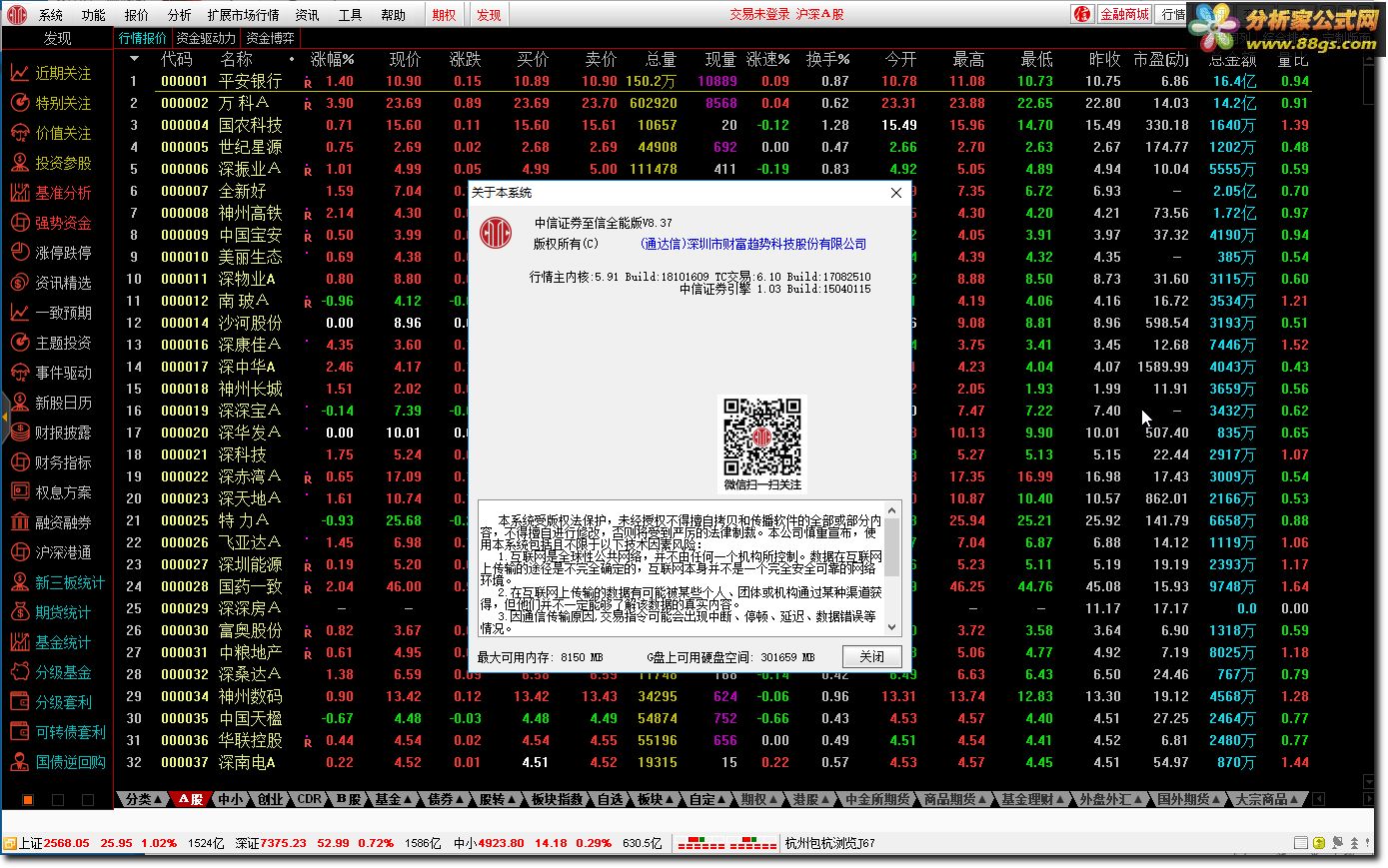Screen dimensions: 1388x868
Task: Sort by the 现价 column header
Action: click(x=405, y=59)
